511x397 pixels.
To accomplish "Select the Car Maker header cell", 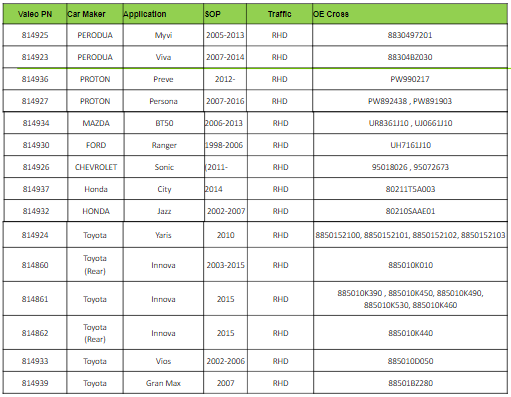I will (x=95, y=14).
